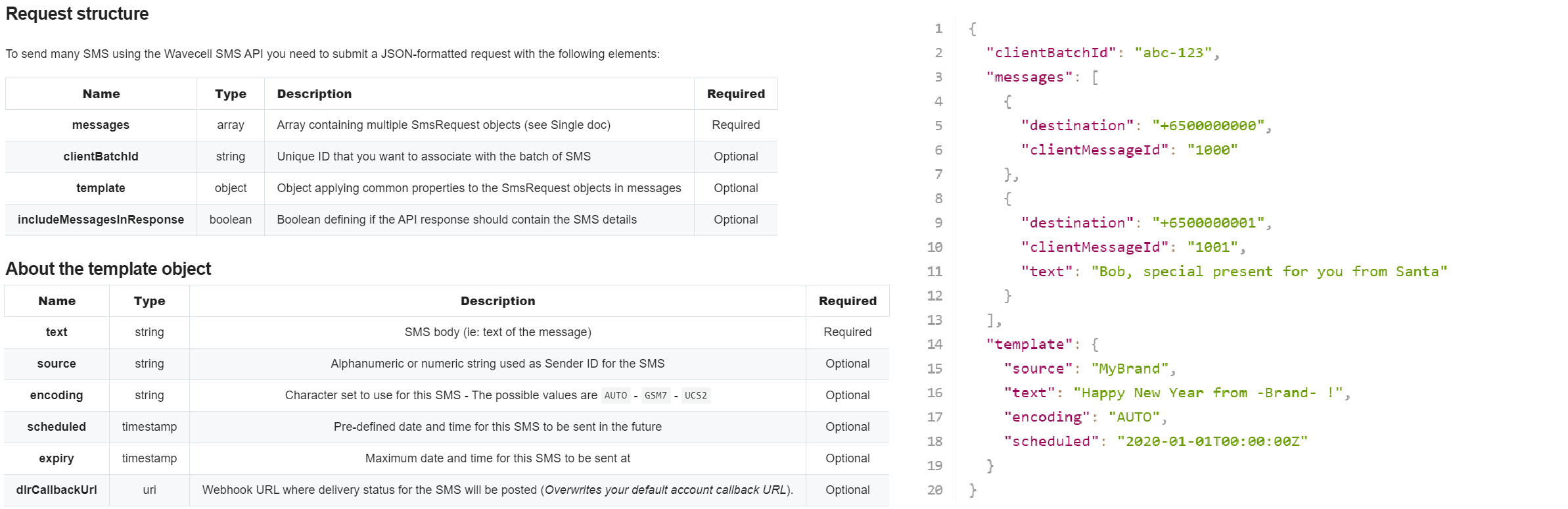The image size is (1568, 509).
Task: Click "includeMessagesInResponse" in the request table
Action: pyautogui.click(x=101, y=220)
